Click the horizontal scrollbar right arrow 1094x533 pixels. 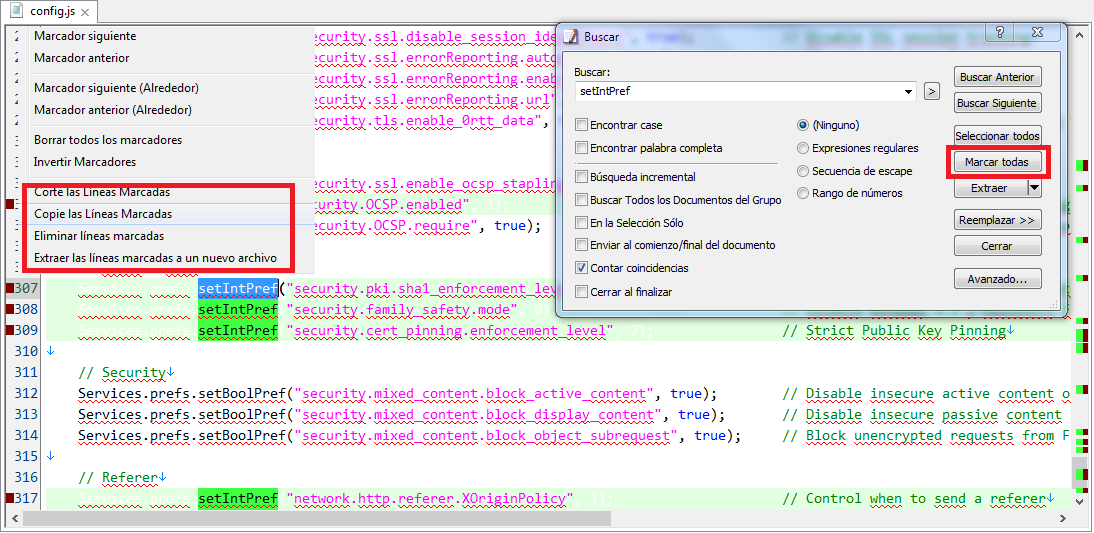coord(1061,519)
